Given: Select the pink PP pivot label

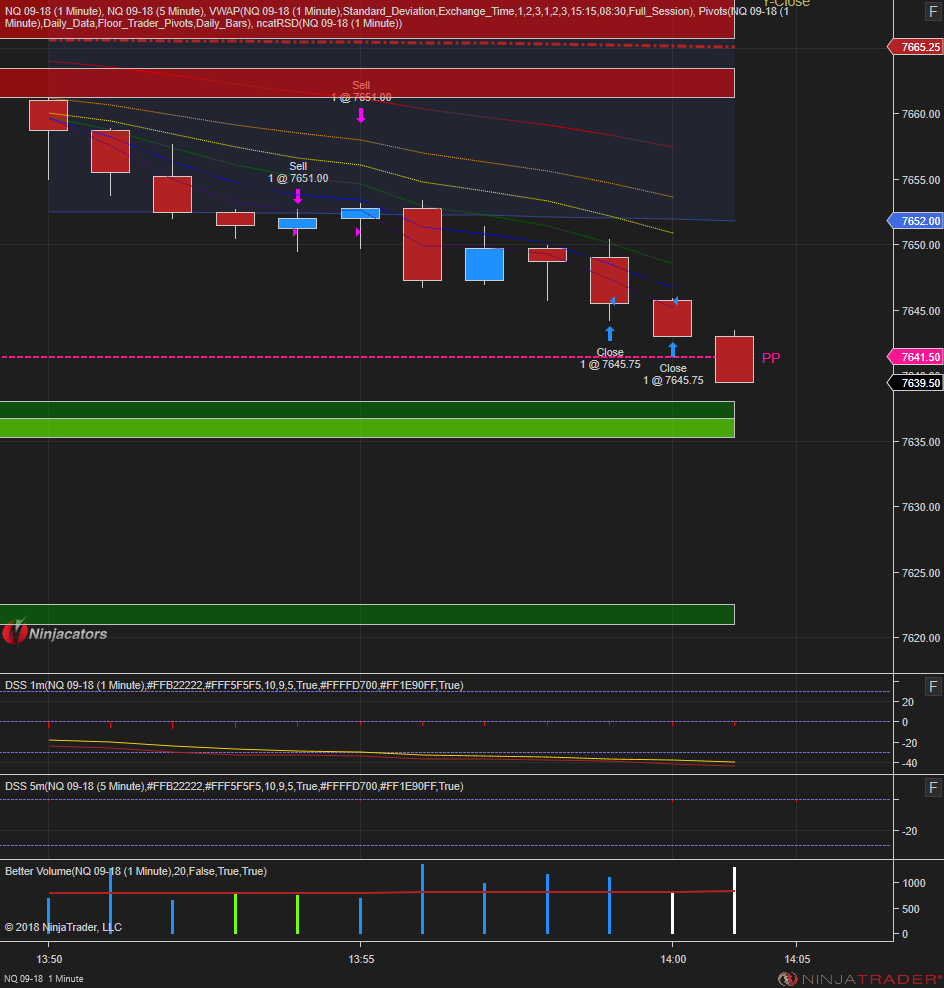Looking at the screenshot, I should click(x=771, y=358).
